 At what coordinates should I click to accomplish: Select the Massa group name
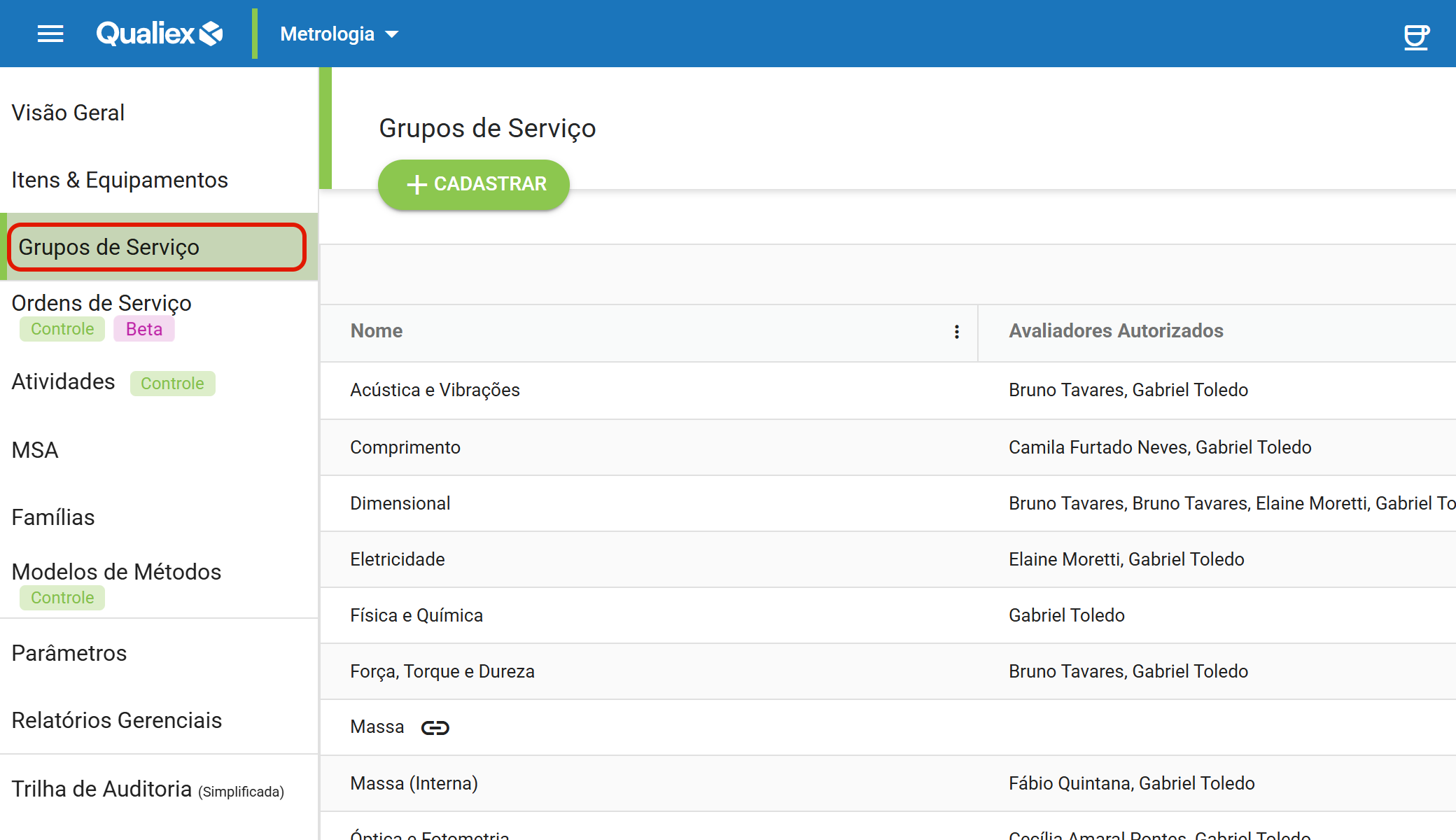(x=377, y=727)
